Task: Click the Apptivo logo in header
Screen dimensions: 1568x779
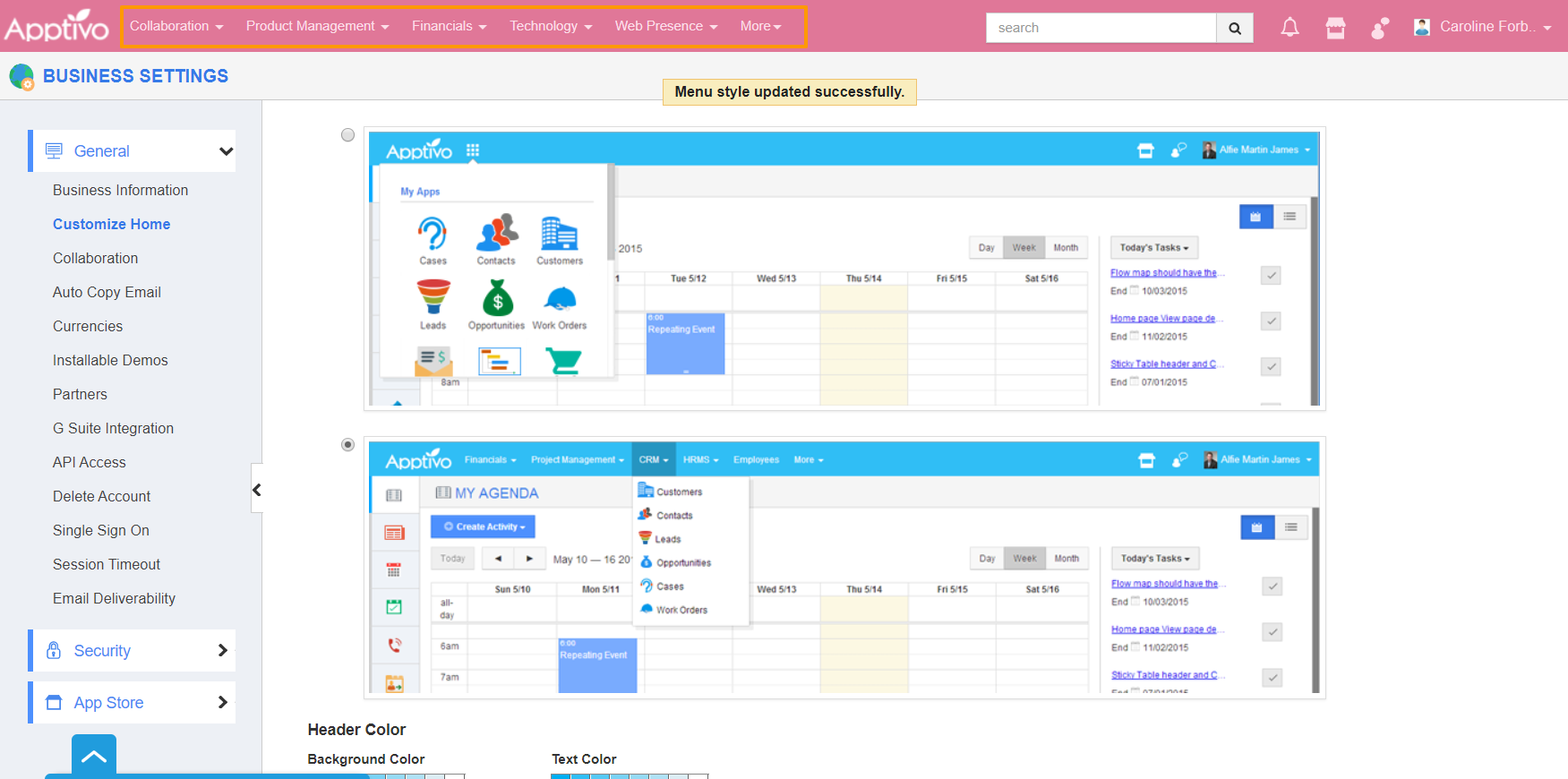Action: point(56,26)
